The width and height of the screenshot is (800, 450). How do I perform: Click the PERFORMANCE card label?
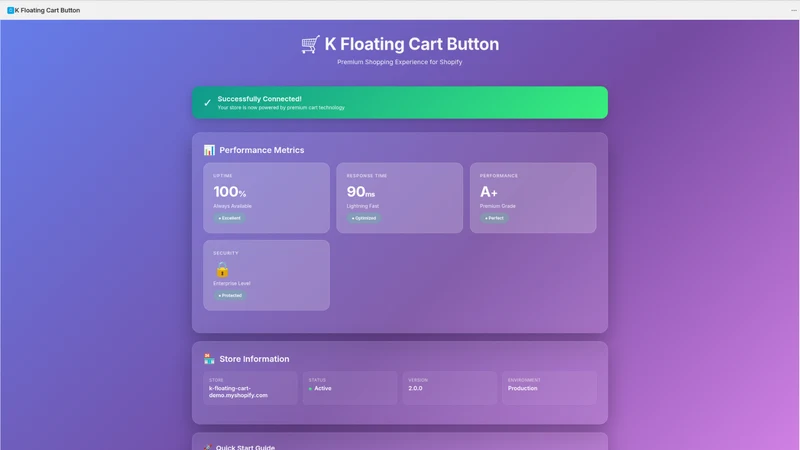[498, 176]
